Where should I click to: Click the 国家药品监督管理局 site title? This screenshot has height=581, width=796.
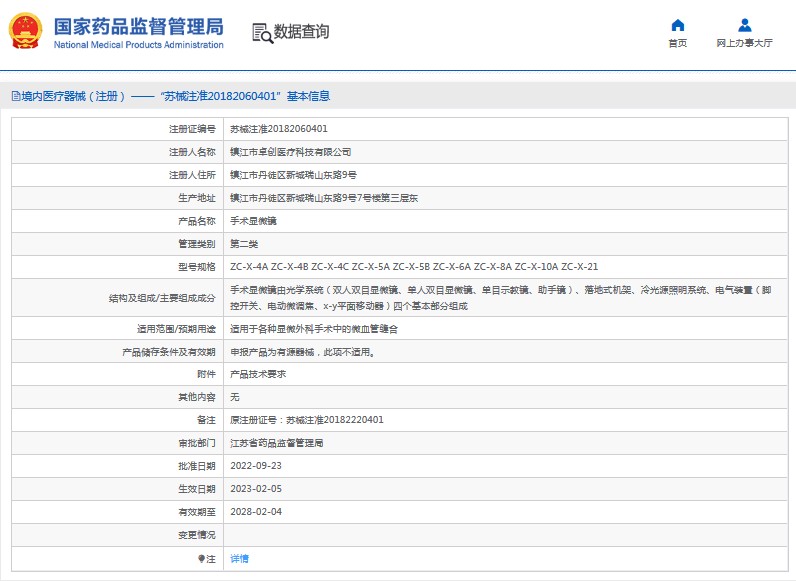click(138, 25)
